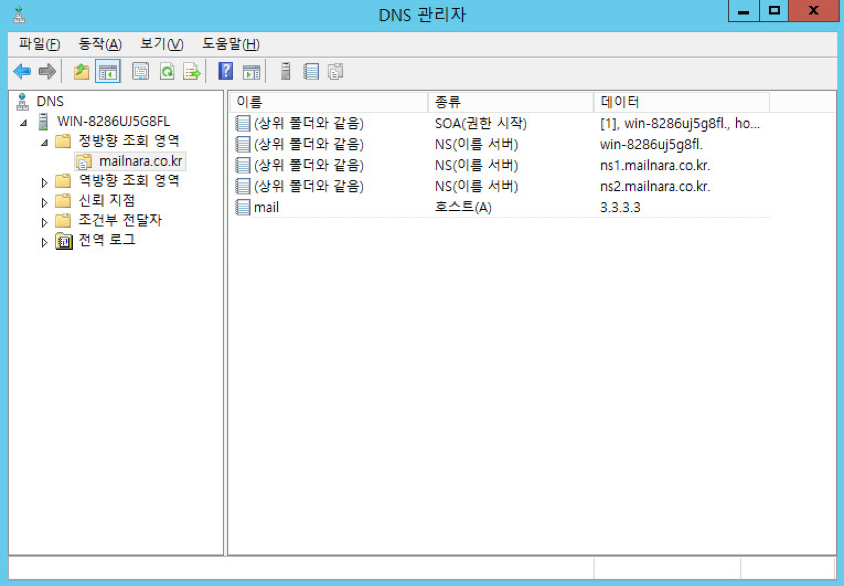Select the 정방향 조회 영역 label

(x=129, y=141)
